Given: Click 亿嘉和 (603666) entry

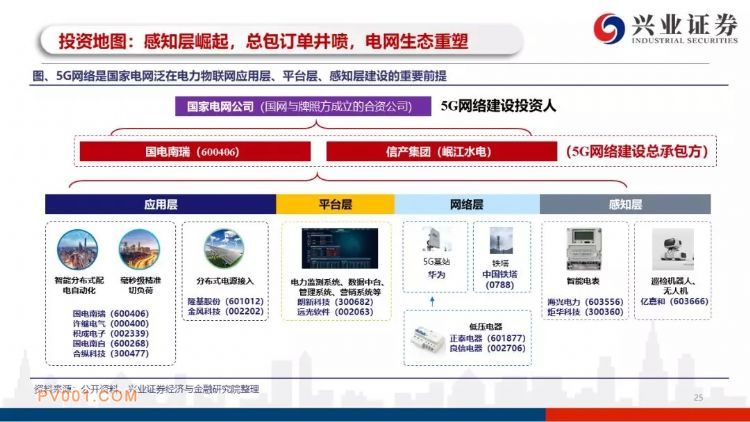Looking at the screenshot, I should tap(674, 301).
